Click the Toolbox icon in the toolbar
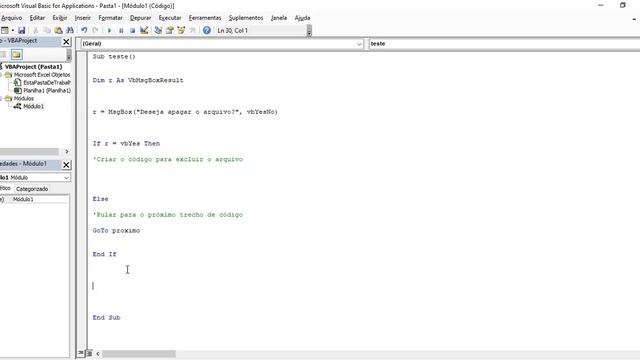Screen dimensions: 640x360 (x=192, y=31)
